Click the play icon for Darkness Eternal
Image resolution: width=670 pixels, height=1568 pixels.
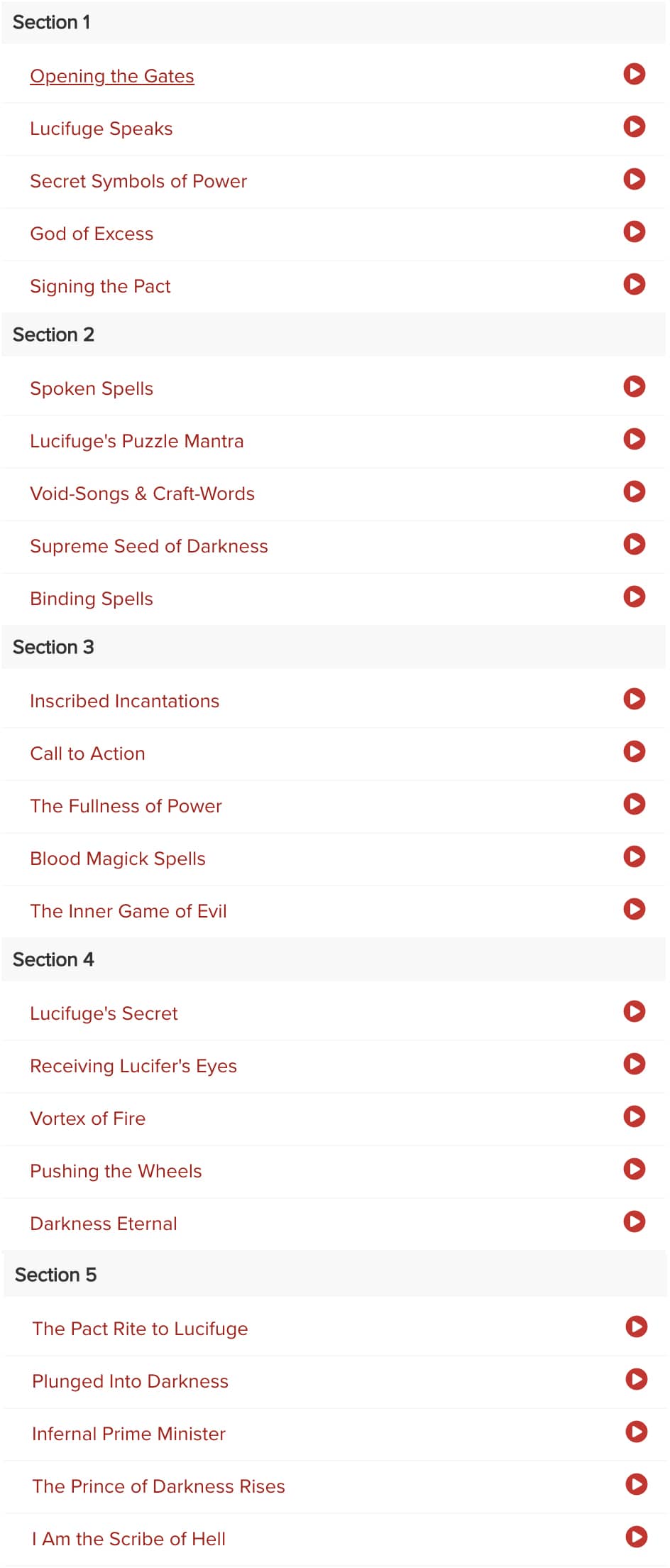(x=634, y=1221)
